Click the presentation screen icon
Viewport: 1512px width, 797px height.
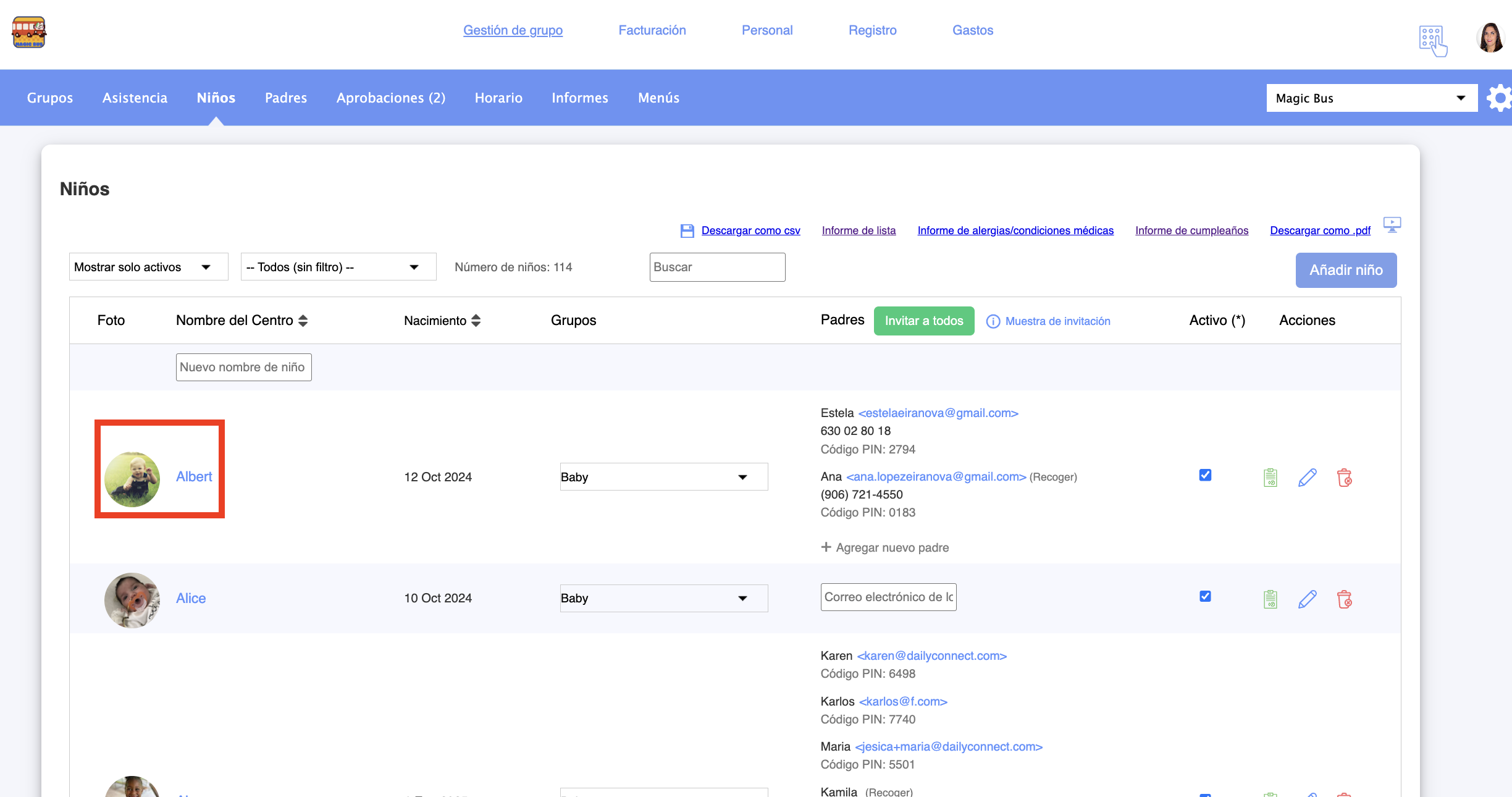1392,224
